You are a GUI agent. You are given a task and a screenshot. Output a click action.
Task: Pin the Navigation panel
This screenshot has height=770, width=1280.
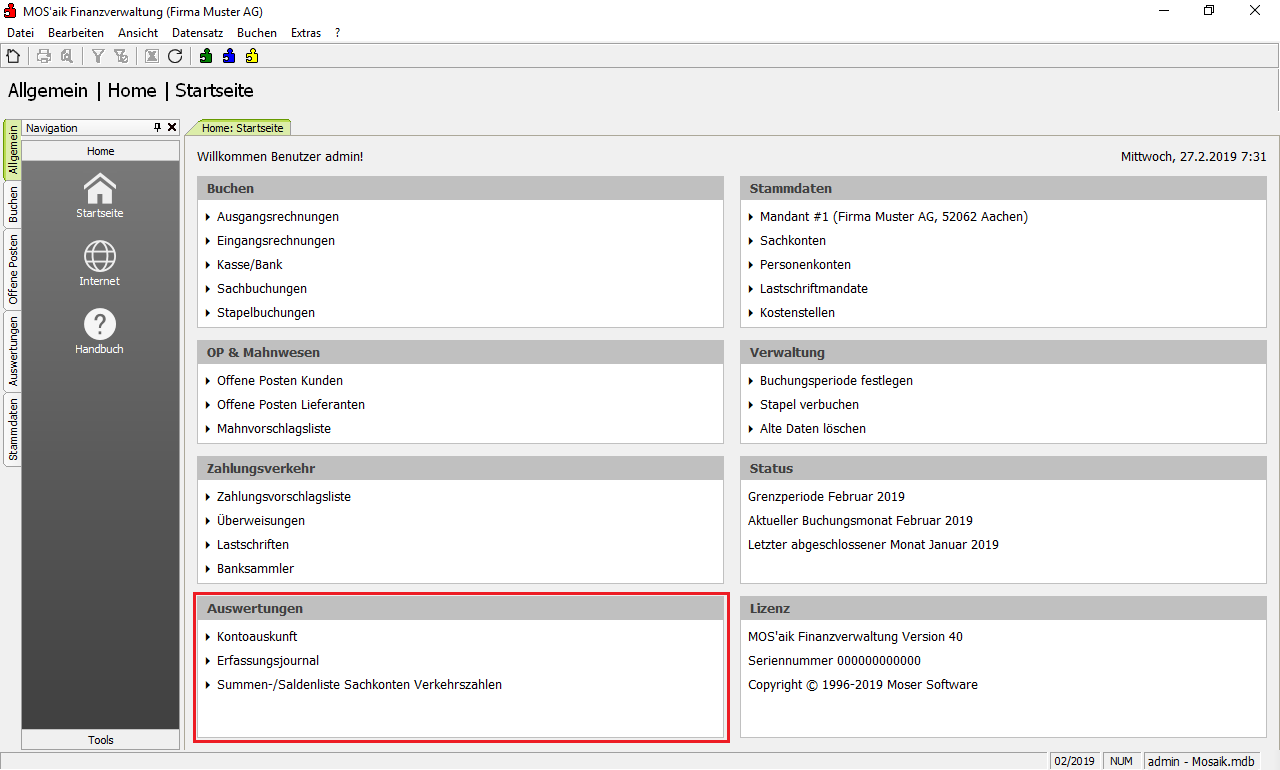click(157, 128)
